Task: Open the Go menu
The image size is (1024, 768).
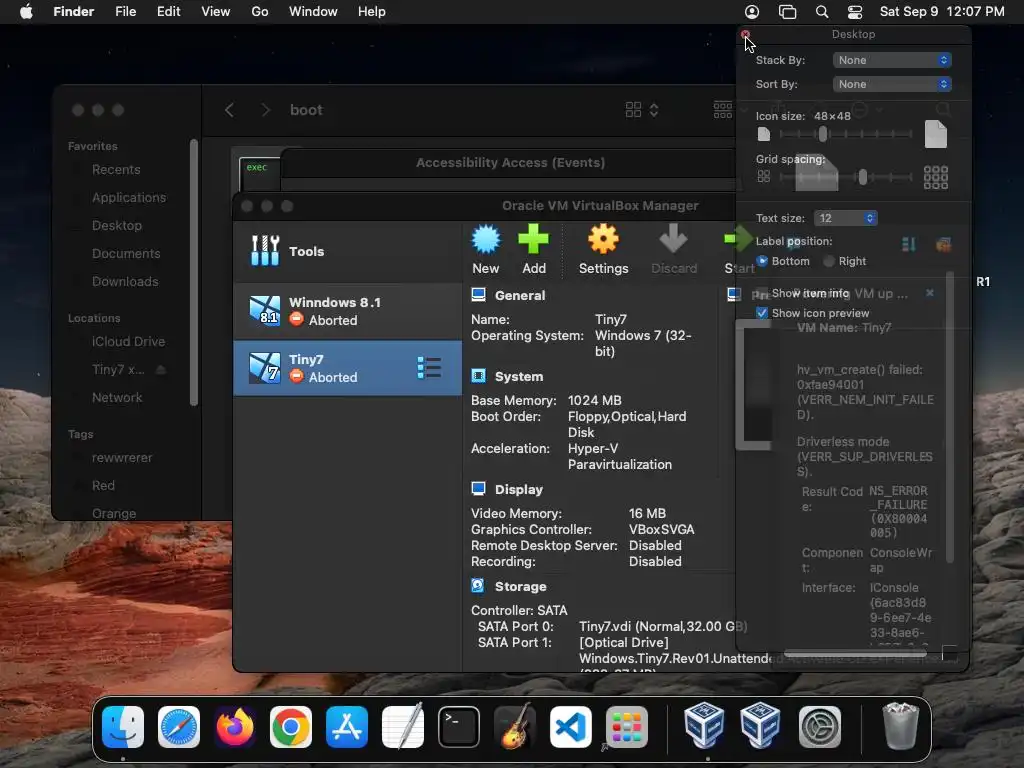Action: 260,12
